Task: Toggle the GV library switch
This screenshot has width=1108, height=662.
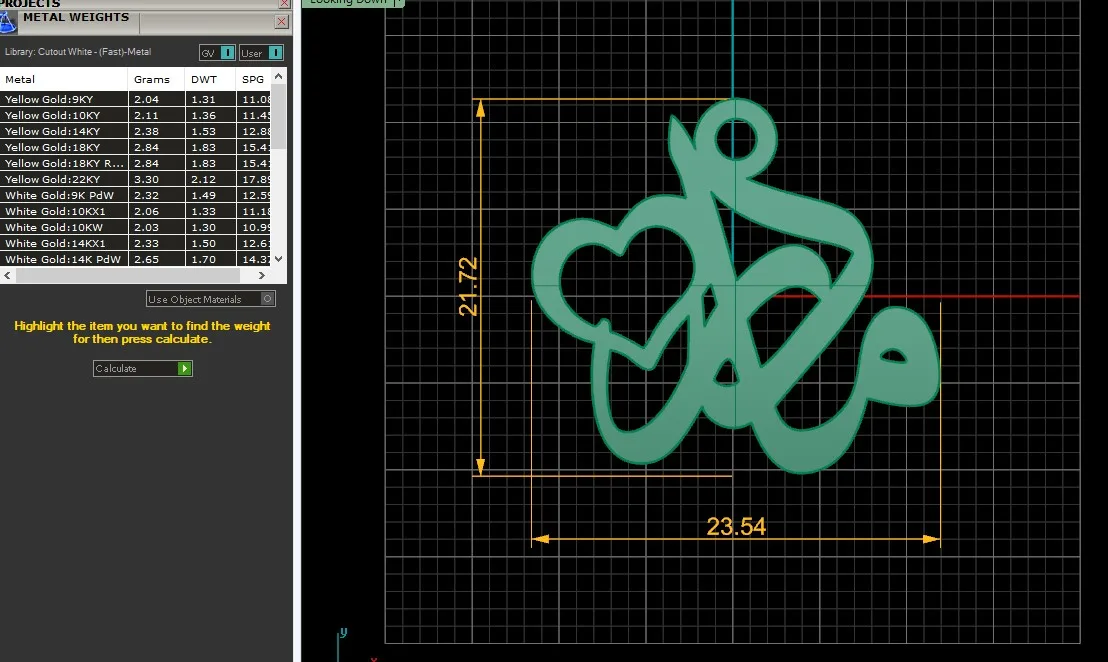Action: pos(217,53)
